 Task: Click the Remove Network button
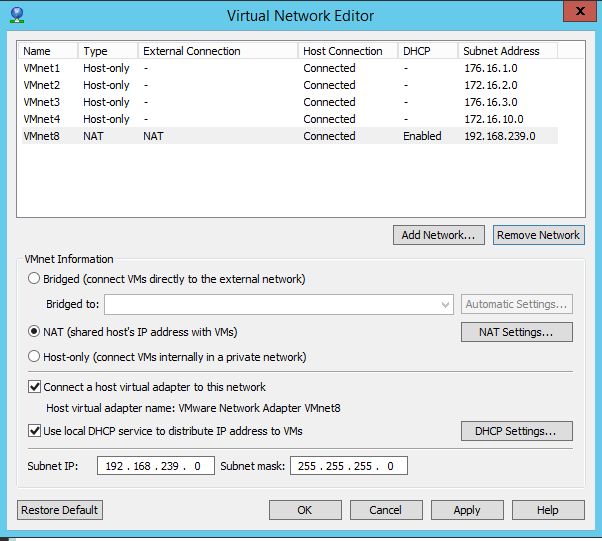tap(539, 235)
